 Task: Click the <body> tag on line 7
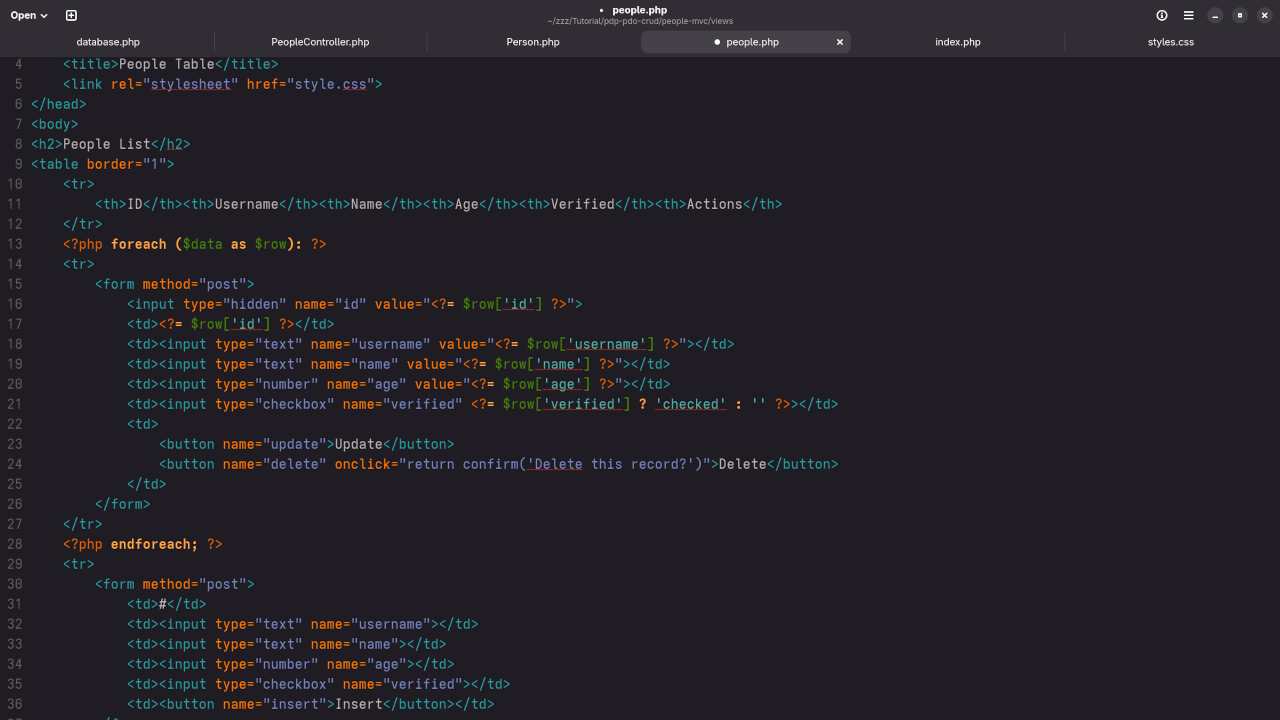55,124
